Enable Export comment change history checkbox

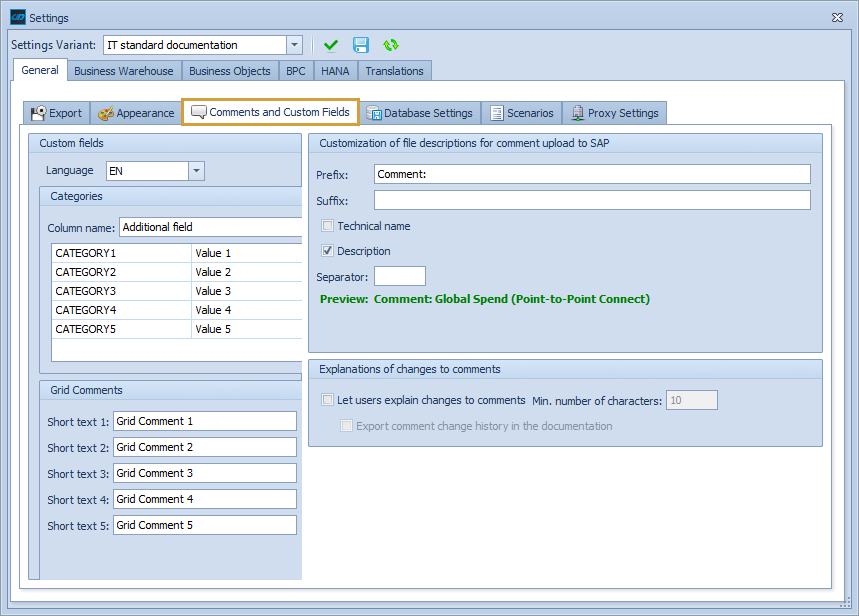345,425
